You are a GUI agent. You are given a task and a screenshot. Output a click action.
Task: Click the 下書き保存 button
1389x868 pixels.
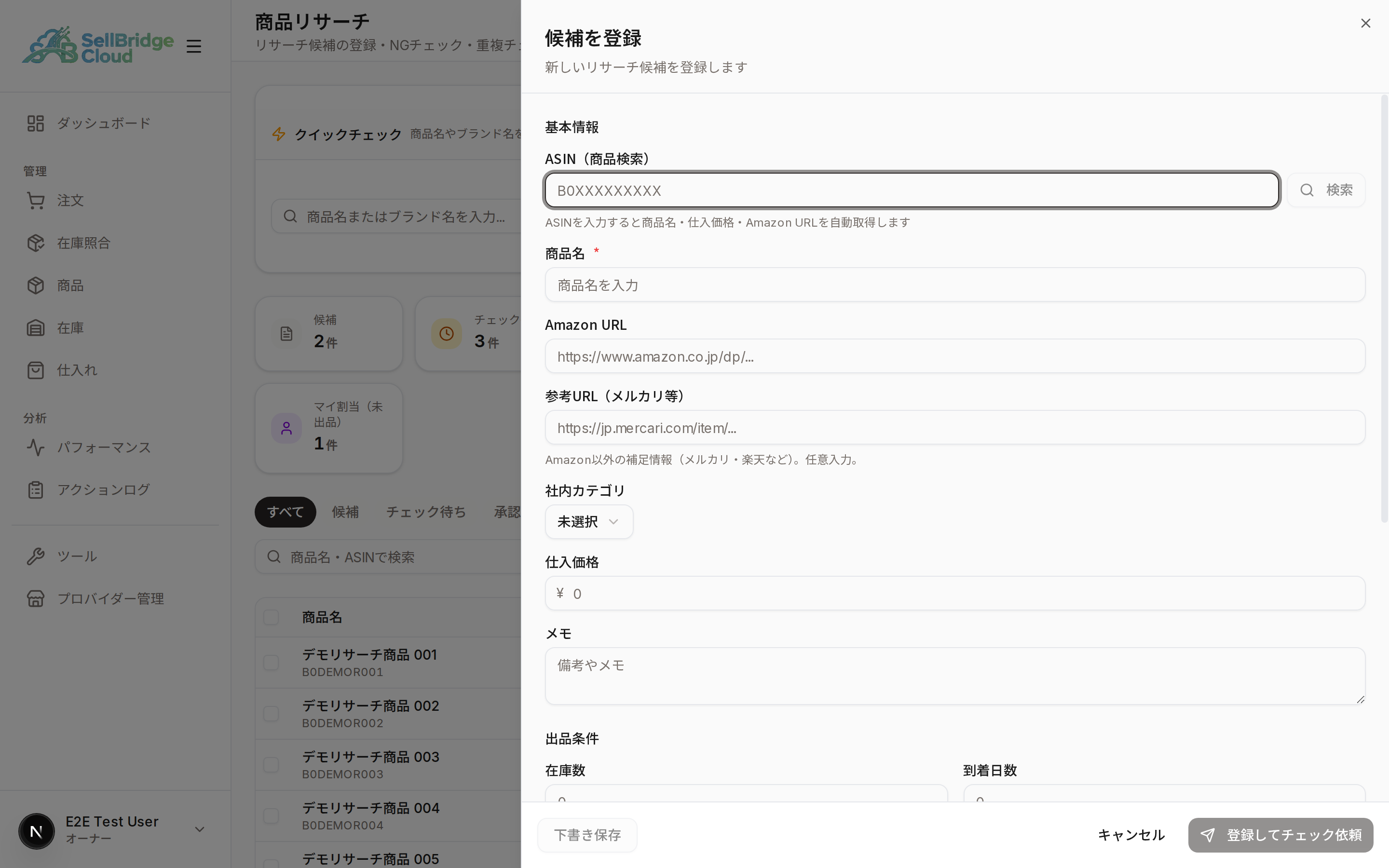click(587, 835)
